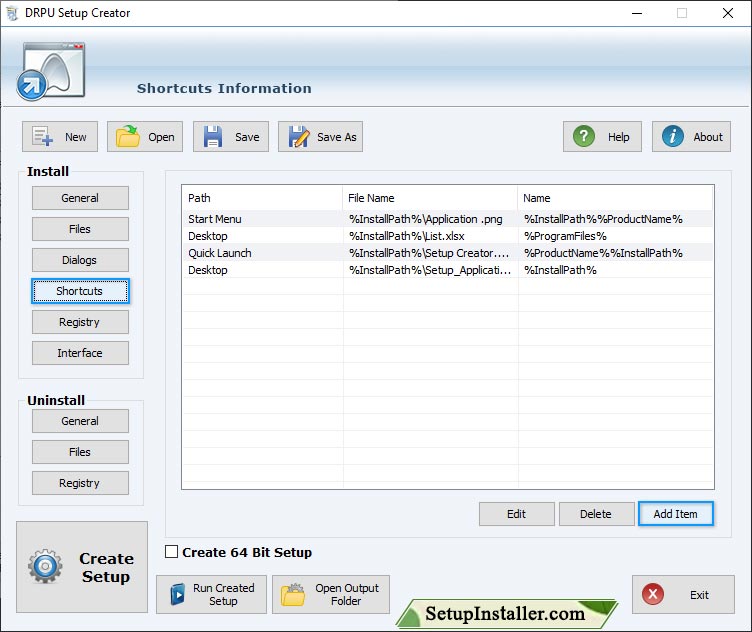Click the Open folder icon

128,136
